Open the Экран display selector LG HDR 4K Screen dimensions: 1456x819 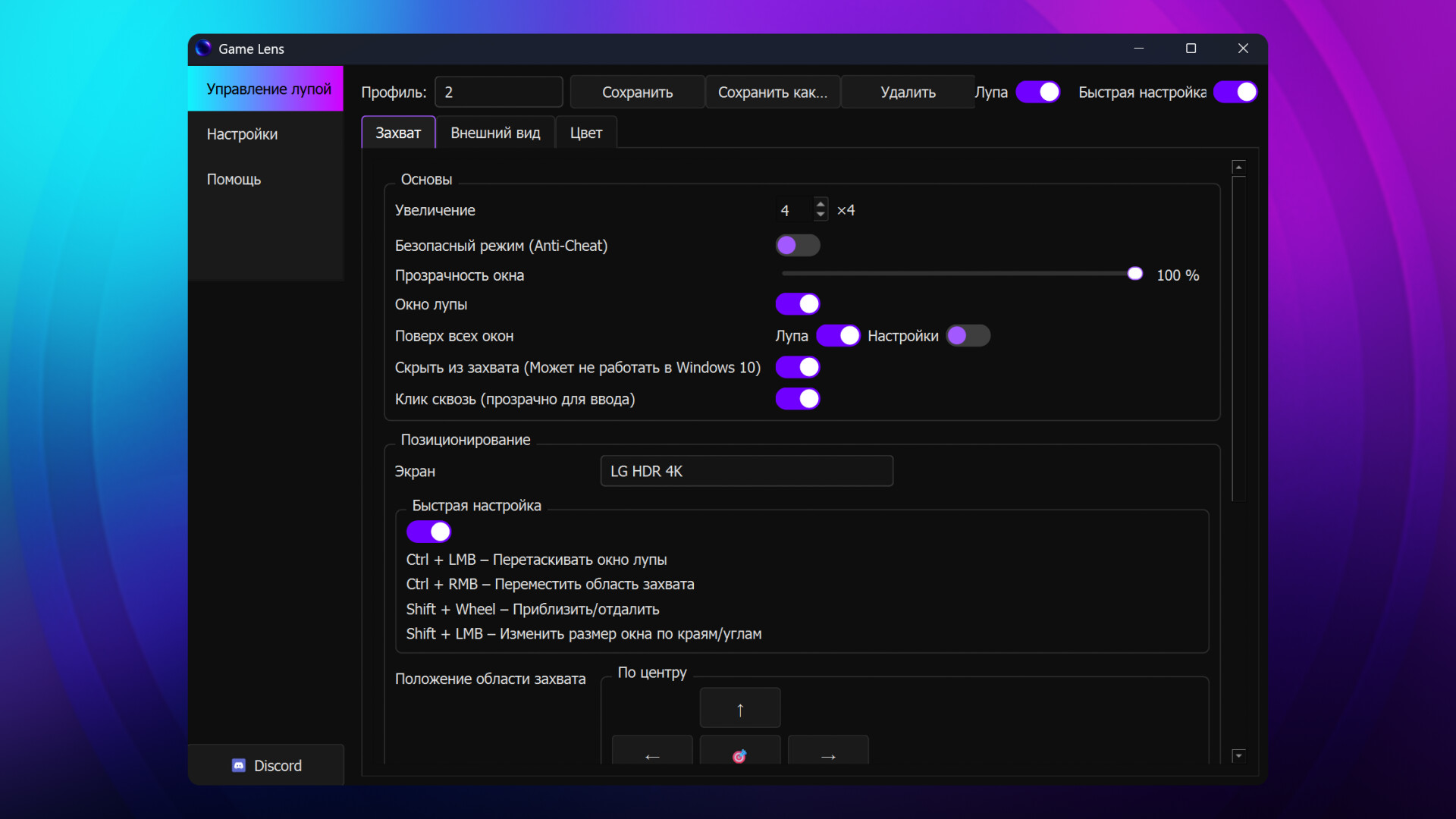click(746, 471)
